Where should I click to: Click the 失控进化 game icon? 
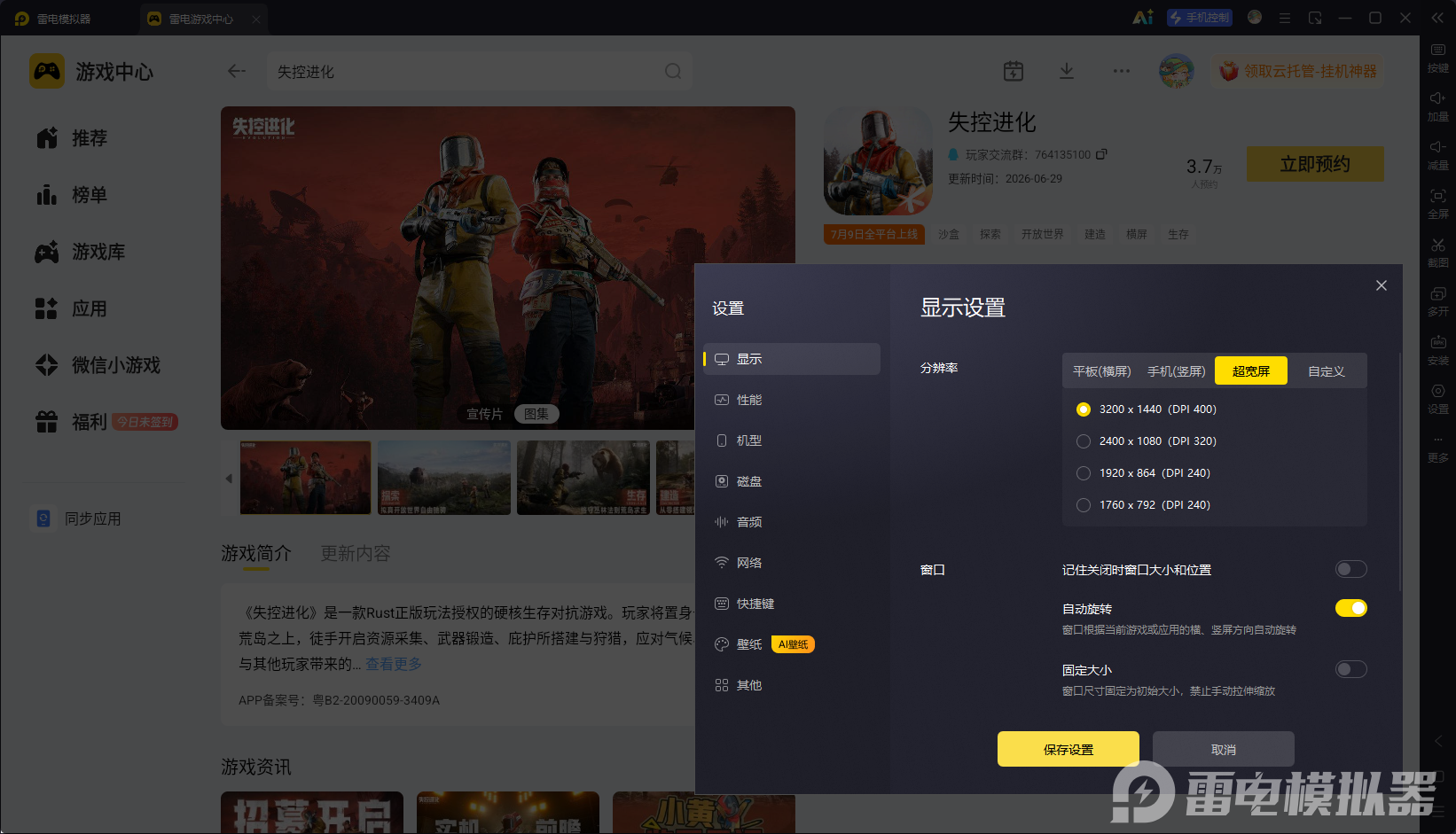pyautogui.click(x=878, y=161)
